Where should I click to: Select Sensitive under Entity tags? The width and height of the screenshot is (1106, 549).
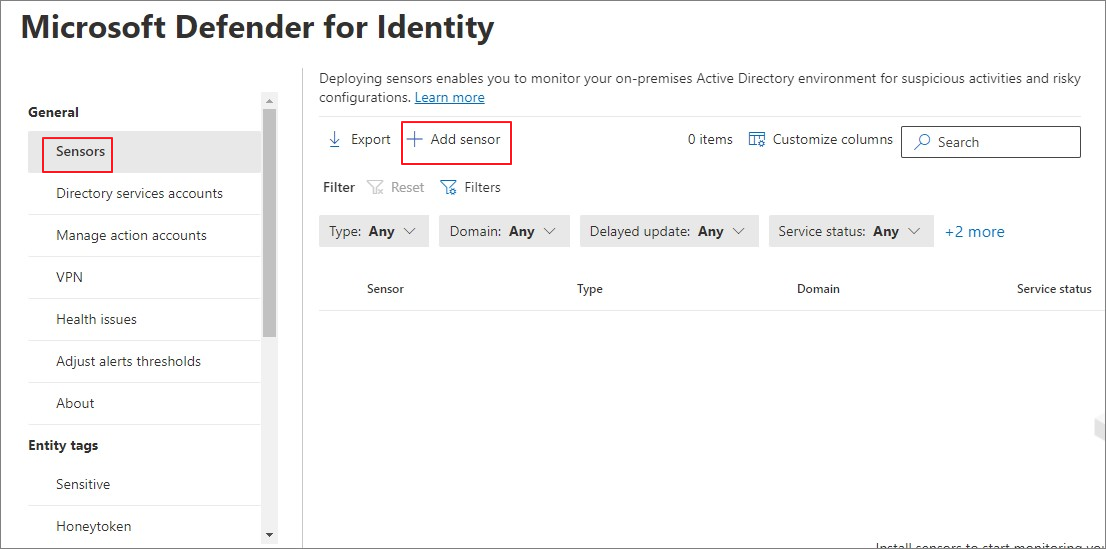click(145, 485)
